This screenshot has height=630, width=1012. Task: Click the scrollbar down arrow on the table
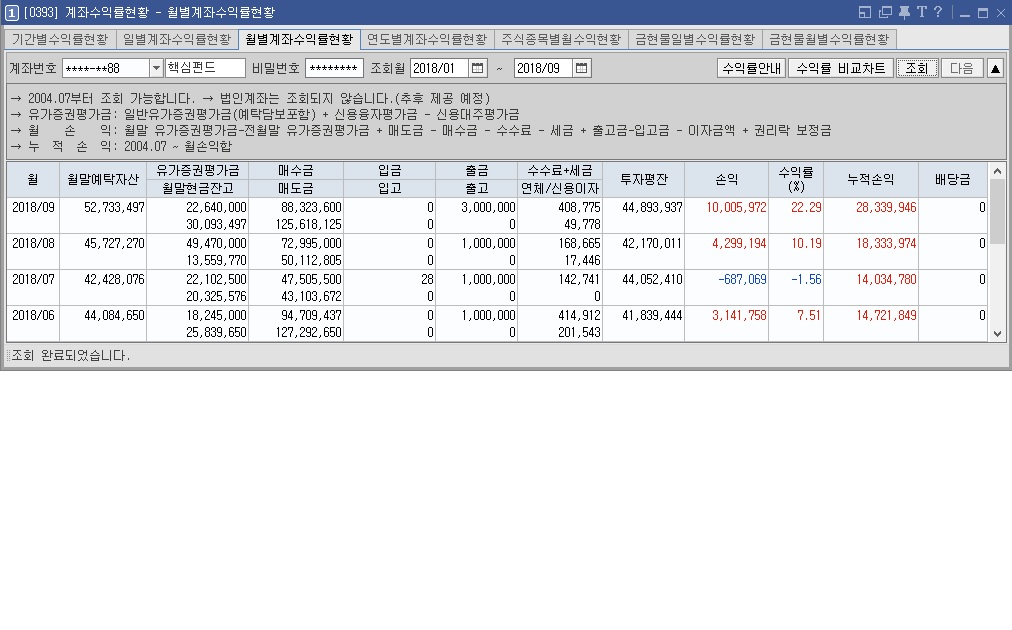998,333
